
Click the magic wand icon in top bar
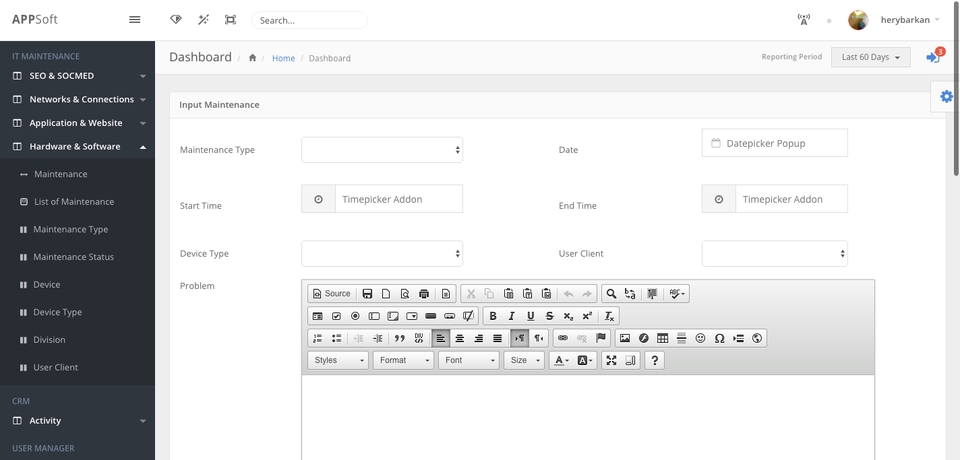tap(203, 20)
